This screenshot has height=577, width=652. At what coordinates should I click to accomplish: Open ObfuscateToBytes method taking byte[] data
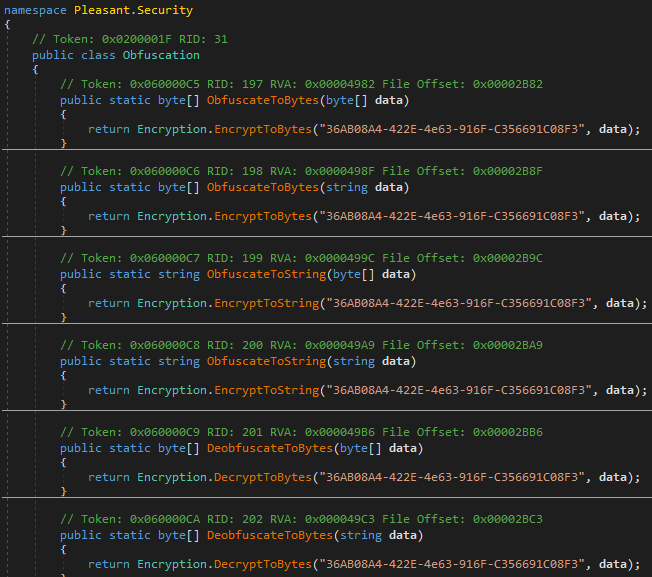pyautogui.click(x=262, y=100)
